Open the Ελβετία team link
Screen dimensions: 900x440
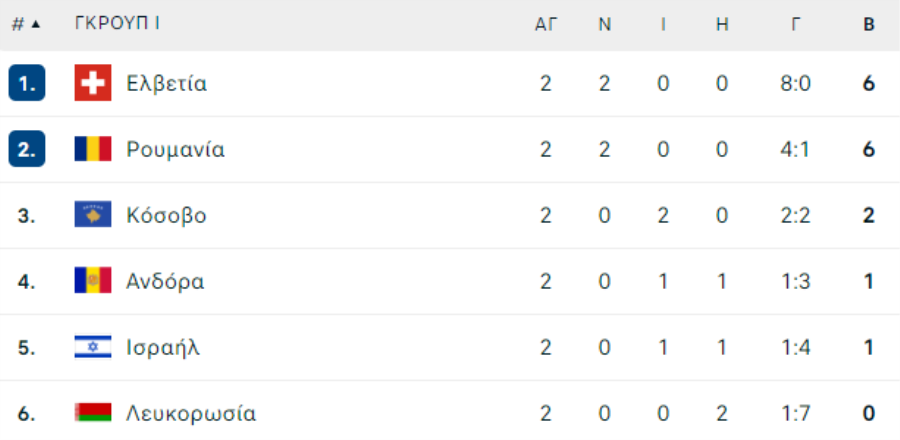[166, 84]
